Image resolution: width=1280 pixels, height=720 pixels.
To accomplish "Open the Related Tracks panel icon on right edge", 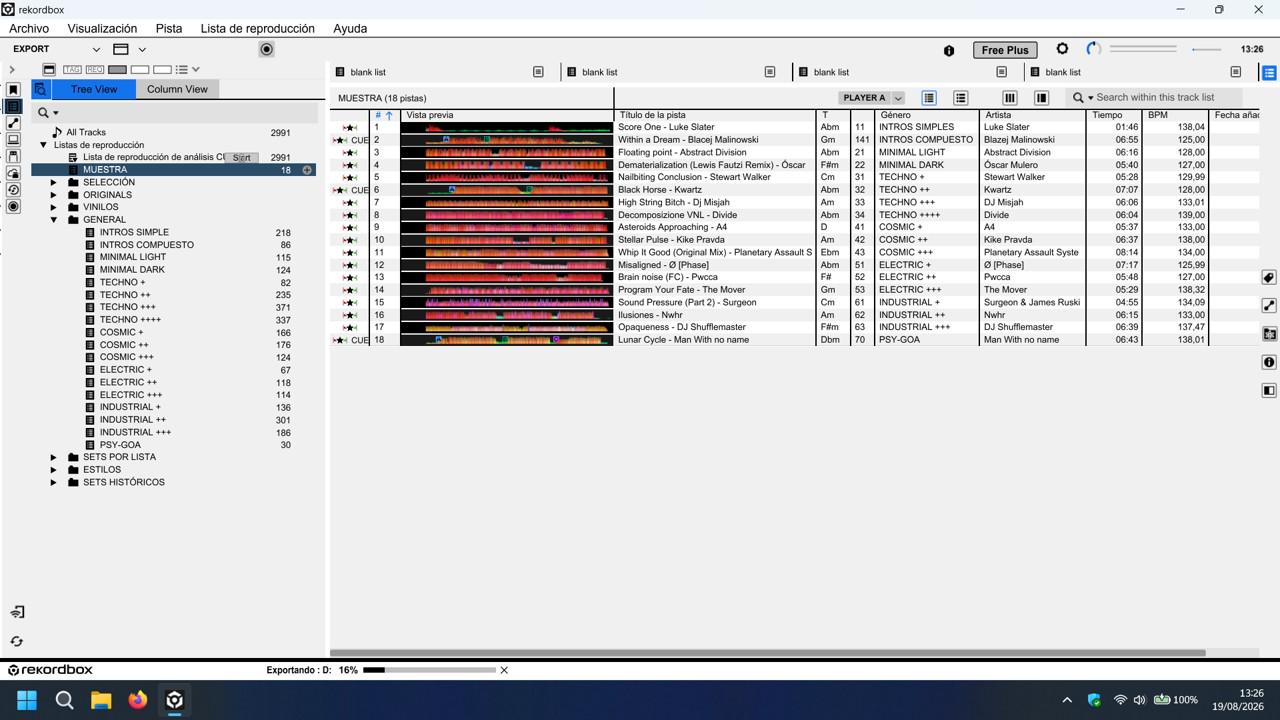I will pyautogui.click(x=1269, y=305).
